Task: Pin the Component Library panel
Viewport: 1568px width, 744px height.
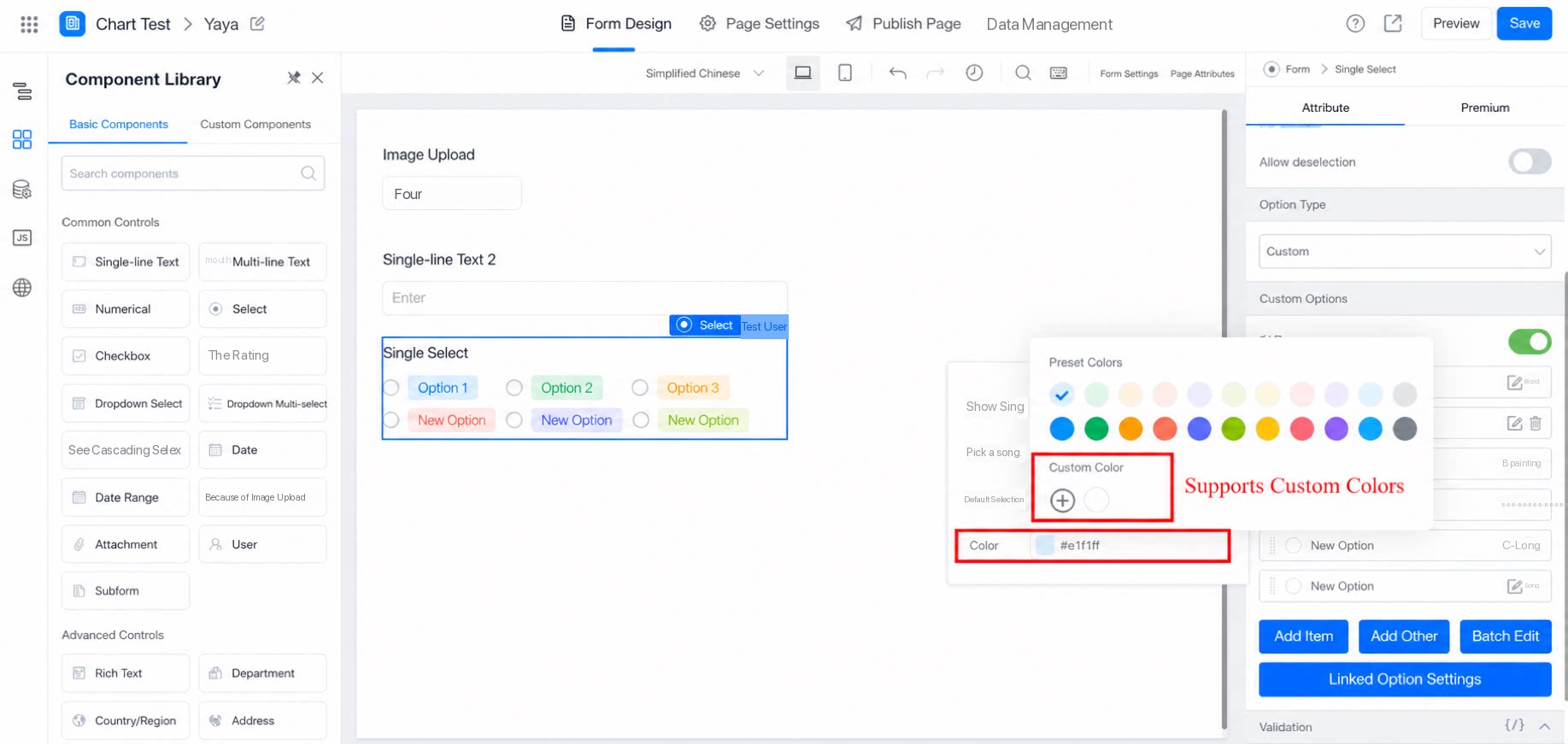Action: (294, 78)
